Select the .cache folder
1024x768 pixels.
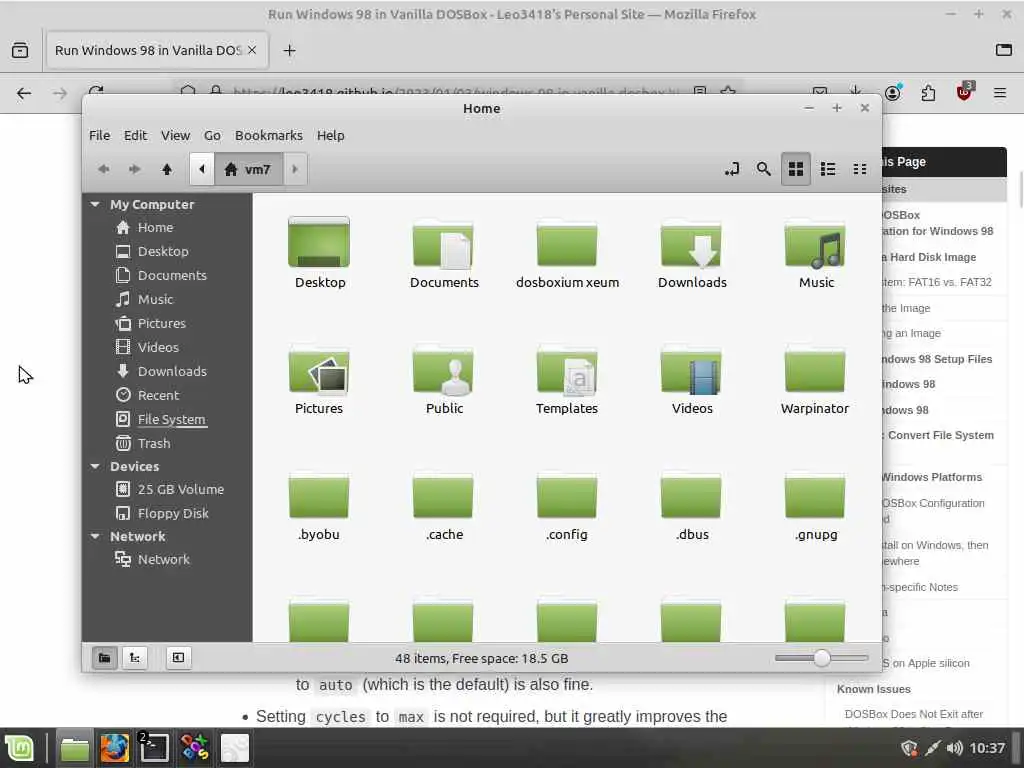443,496
